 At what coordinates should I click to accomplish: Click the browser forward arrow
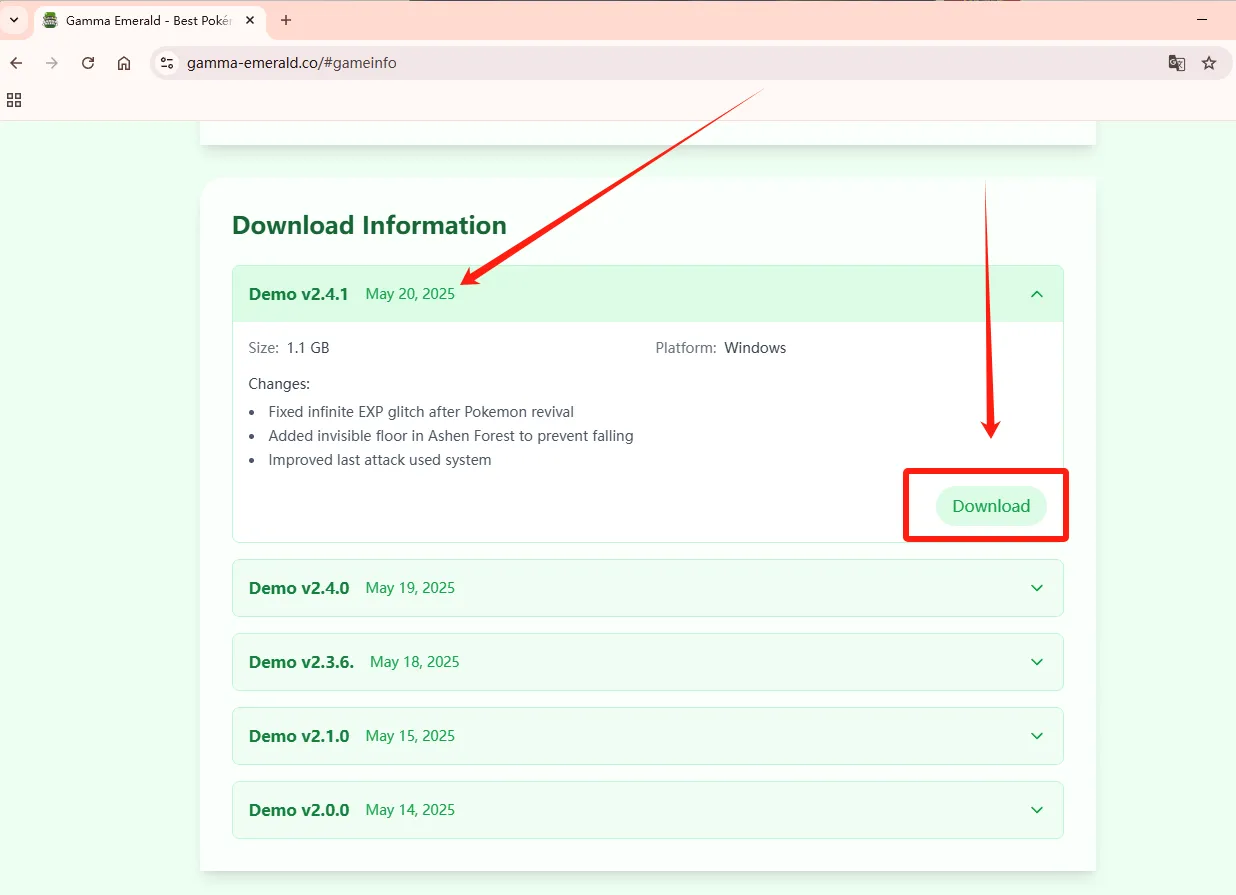(x=52, y=63)
